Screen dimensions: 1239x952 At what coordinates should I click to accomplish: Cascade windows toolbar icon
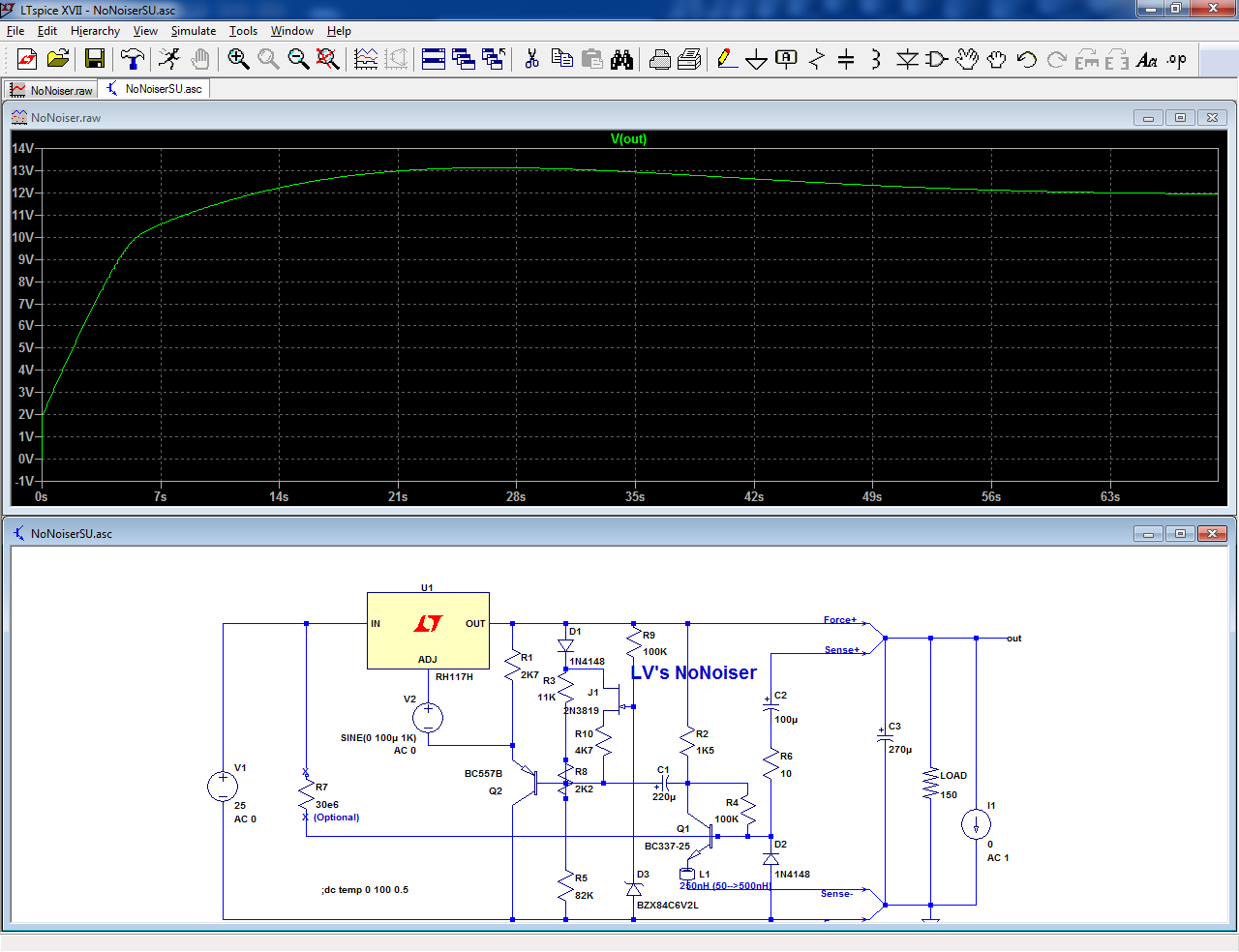click(464, 60)
